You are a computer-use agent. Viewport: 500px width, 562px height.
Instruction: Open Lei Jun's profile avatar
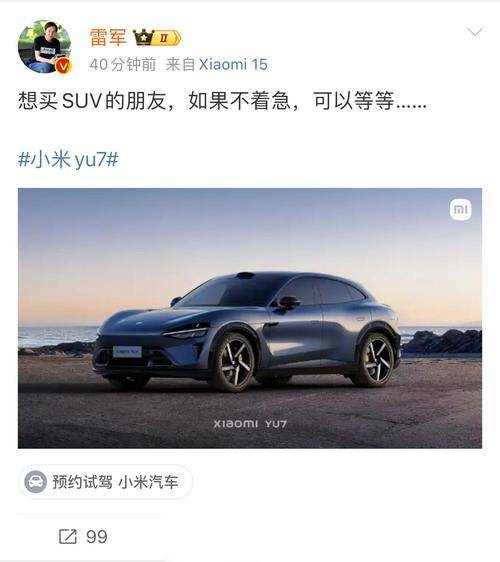click(44, 47)
